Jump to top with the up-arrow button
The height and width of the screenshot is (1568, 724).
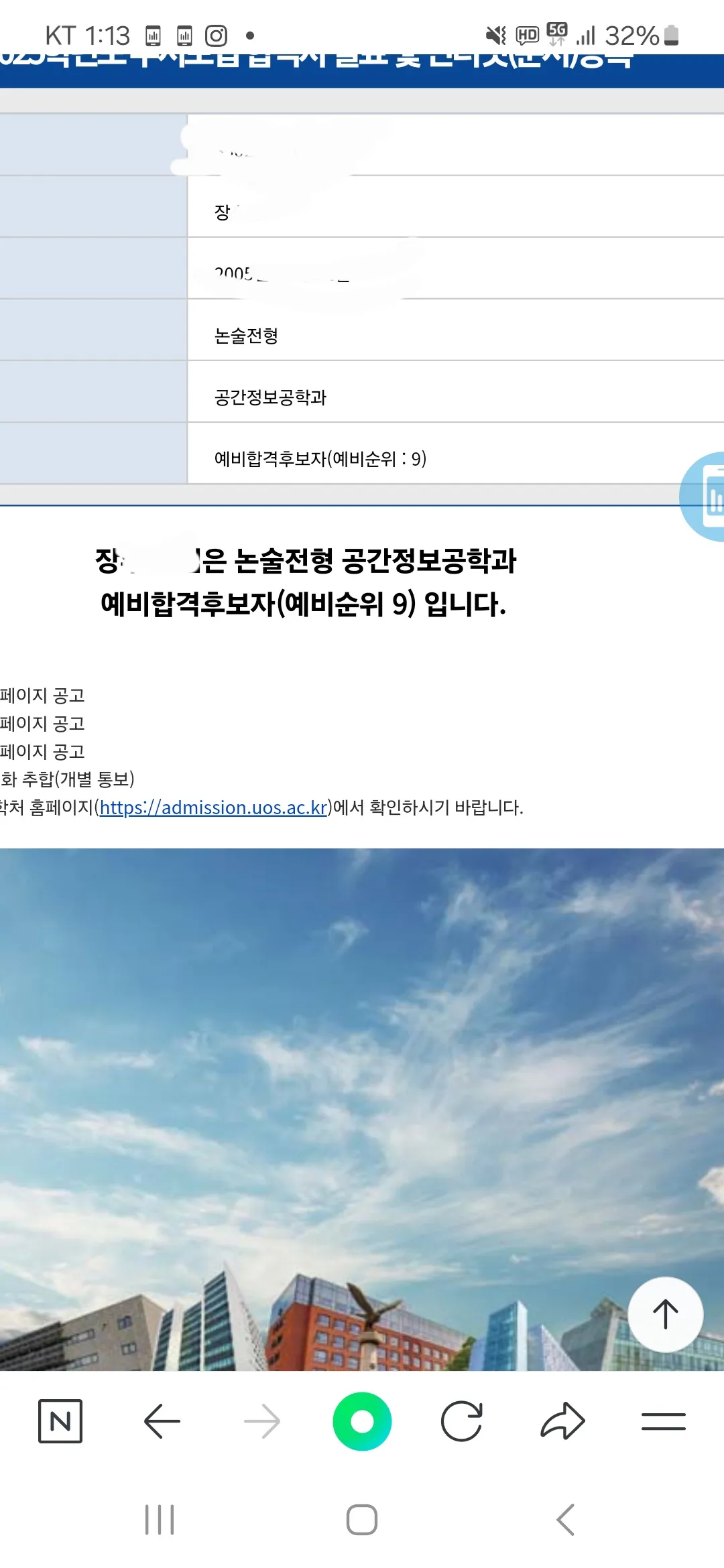tap(666, 1314)
